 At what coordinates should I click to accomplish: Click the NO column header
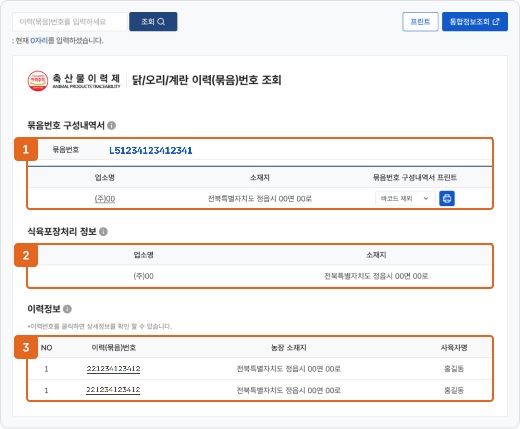click(x=46, y=348)
